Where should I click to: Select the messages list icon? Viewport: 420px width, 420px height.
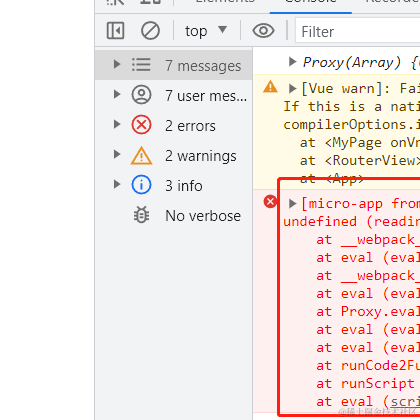[x=141, y=65]
